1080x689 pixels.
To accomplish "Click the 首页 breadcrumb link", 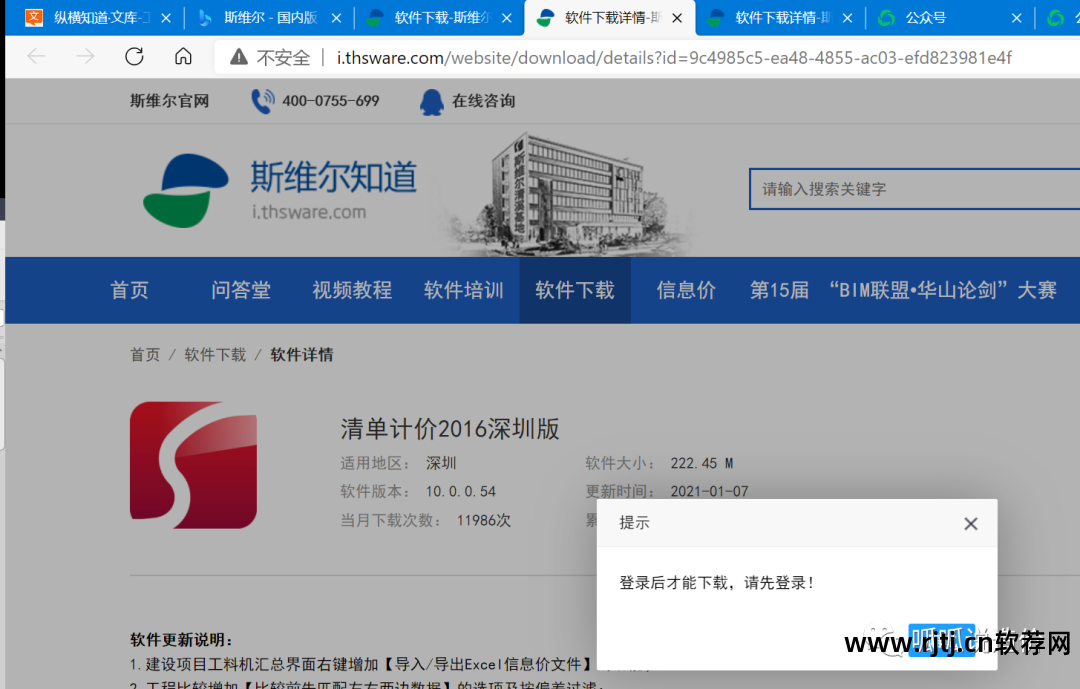I will 145,355.
